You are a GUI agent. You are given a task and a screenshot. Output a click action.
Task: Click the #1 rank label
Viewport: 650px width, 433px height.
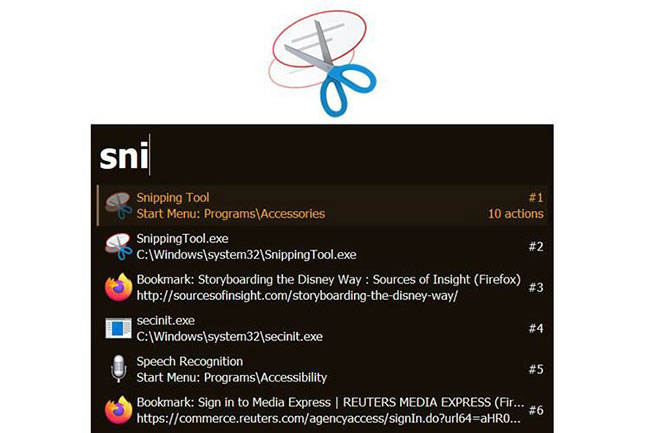[x=536, y=198]
